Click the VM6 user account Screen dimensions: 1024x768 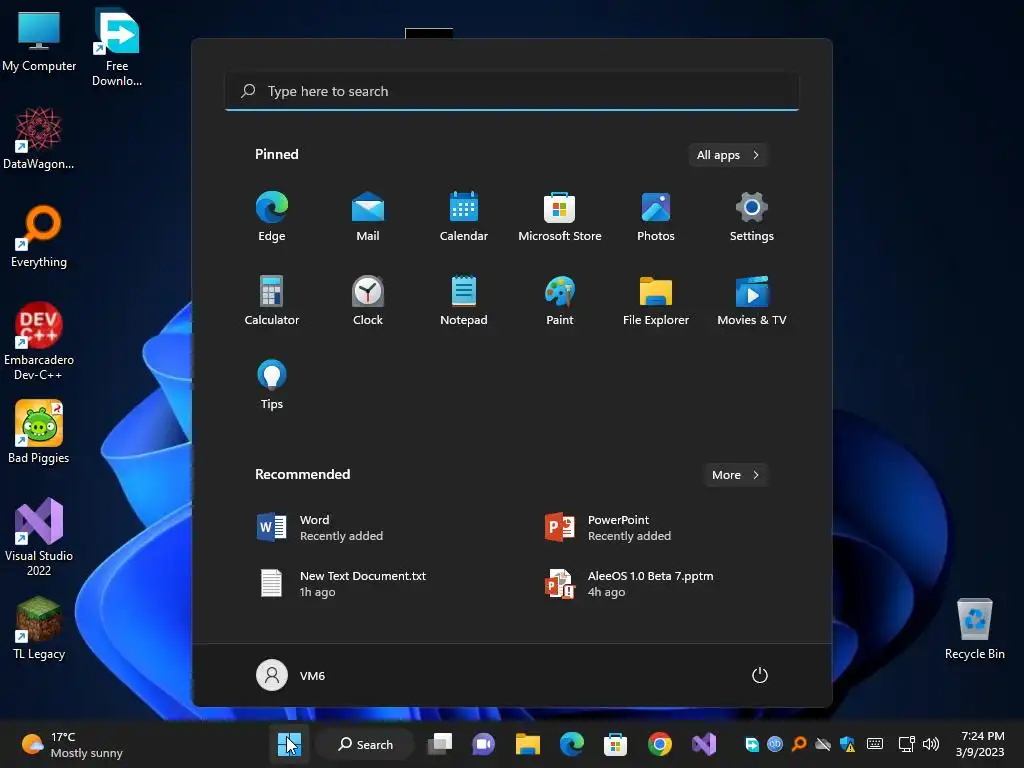click(x=291, y=675)
